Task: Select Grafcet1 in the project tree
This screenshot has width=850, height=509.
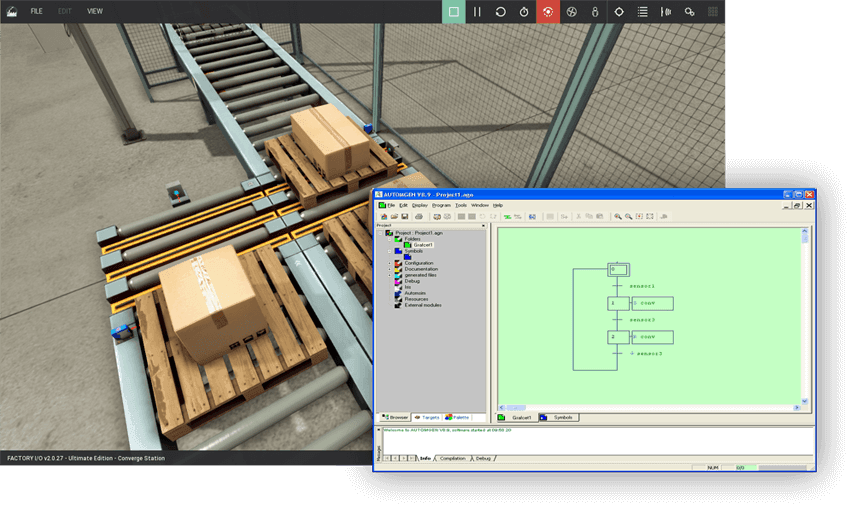Action: (423, 245)
